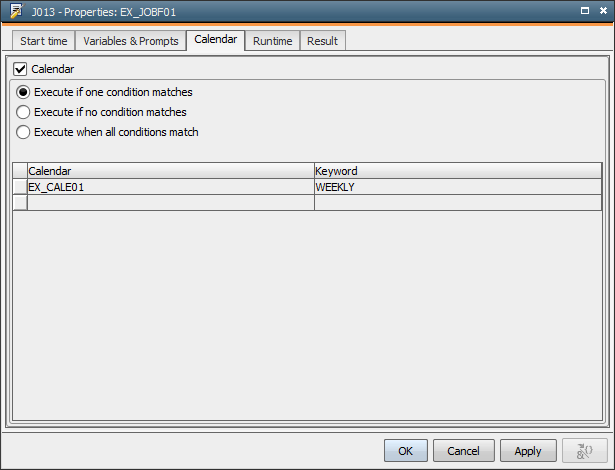This screenshot has height=470, width=615.
Task: Select Execute when all conditions match
Action: pos(24,132)
